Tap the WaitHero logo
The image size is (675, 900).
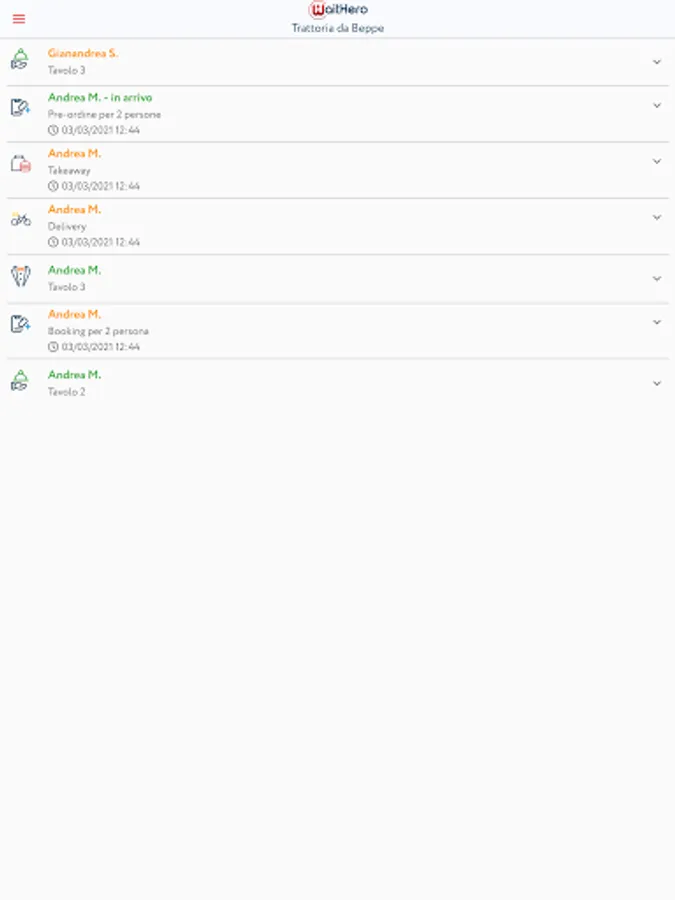tap(338, 9)
